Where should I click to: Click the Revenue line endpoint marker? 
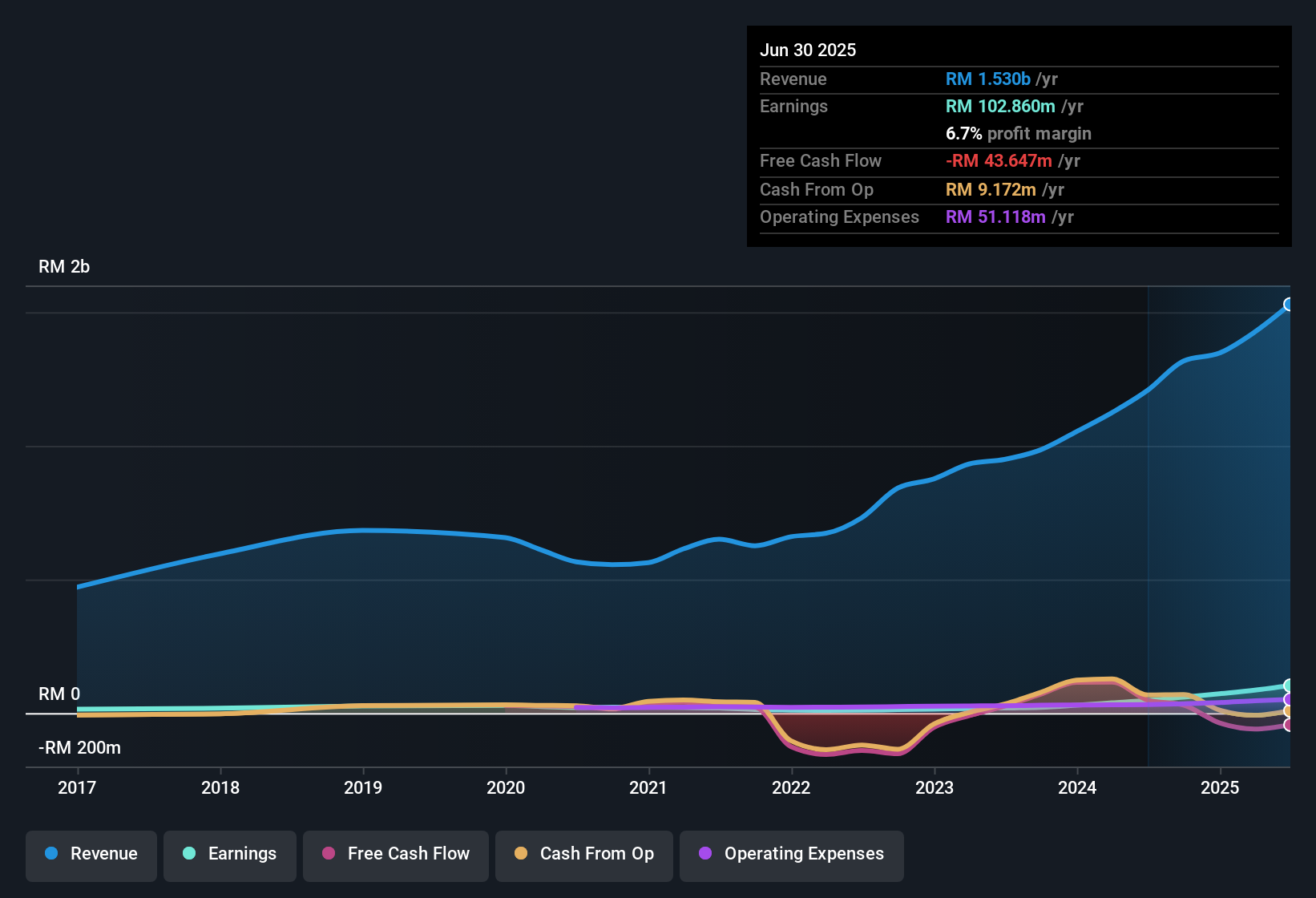(x=1289, y=304)
